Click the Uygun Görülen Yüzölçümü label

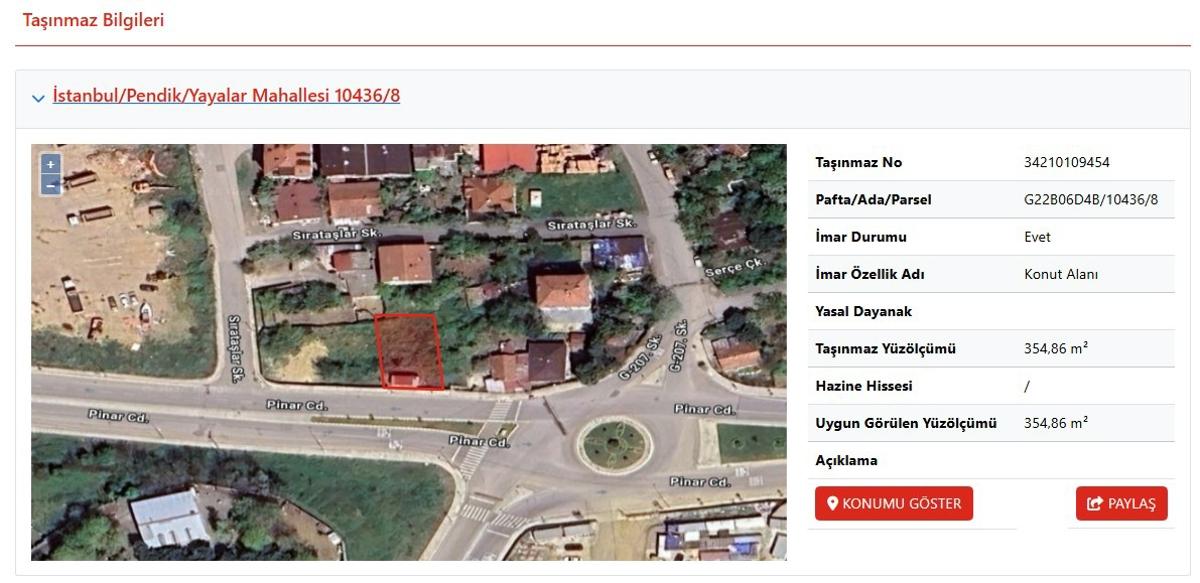tap(906, 423)
